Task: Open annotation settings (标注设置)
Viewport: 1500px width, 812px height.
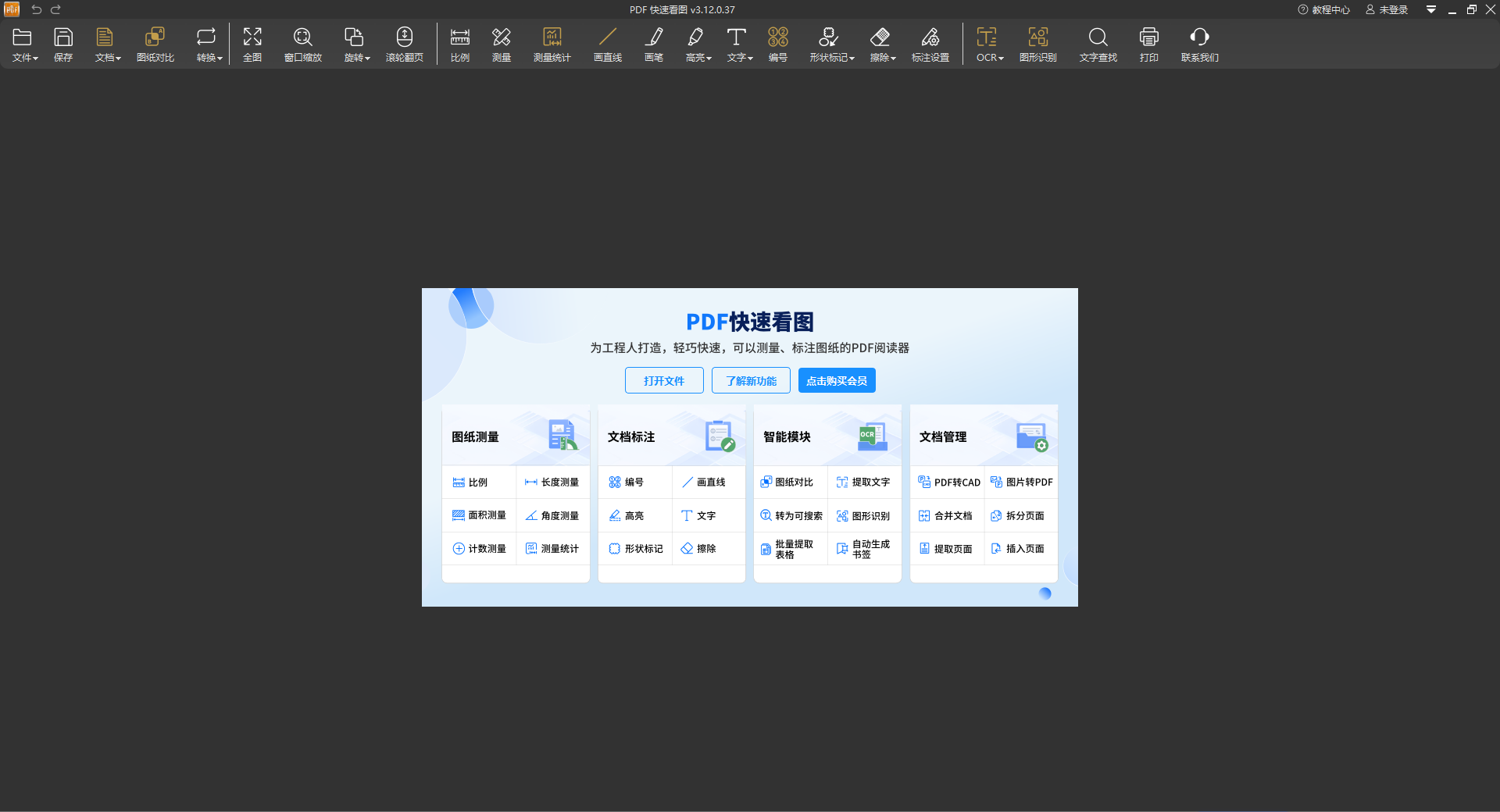Action: tap(930, 45)
